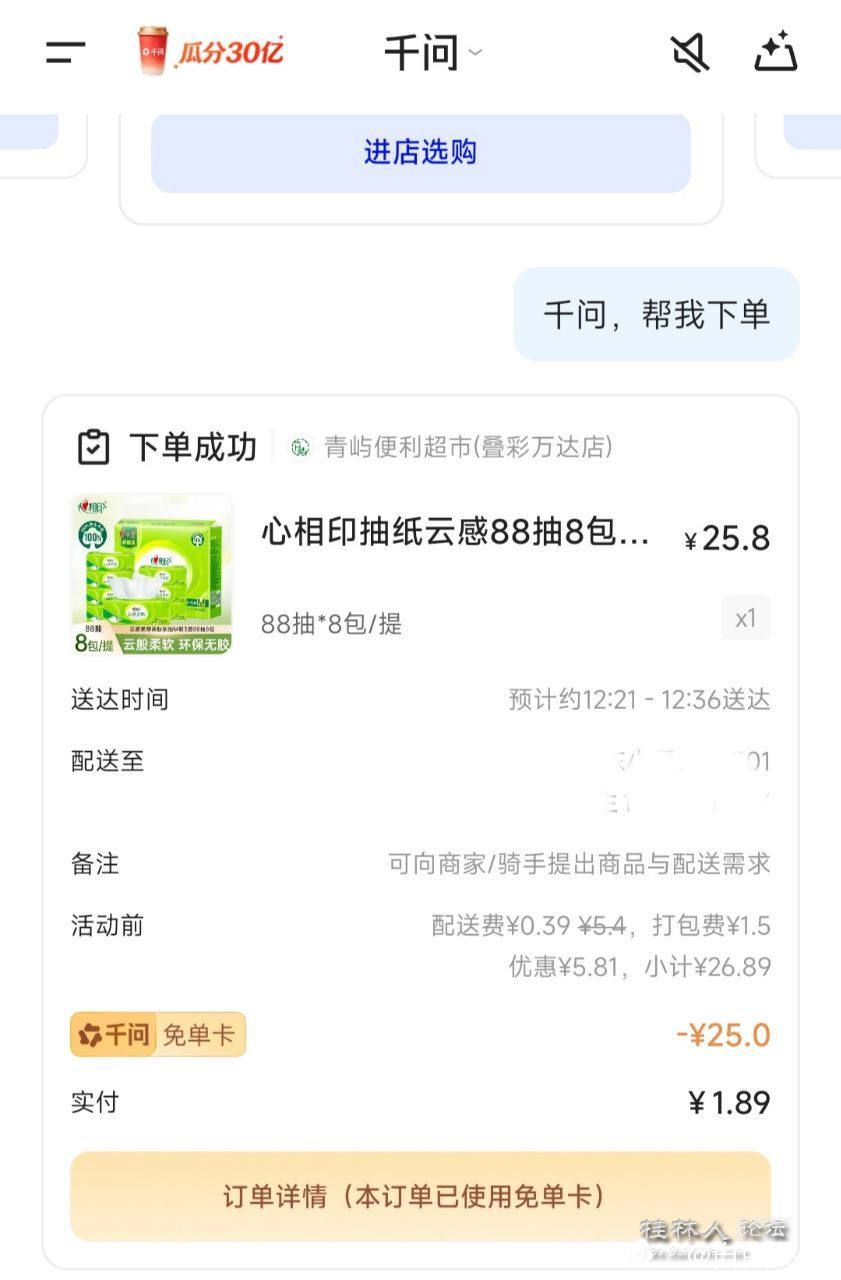Viewport: 841px width, 1280px height.
Task: Open the 心相印 tissue product thumbnail
Action: click(152, 574)
